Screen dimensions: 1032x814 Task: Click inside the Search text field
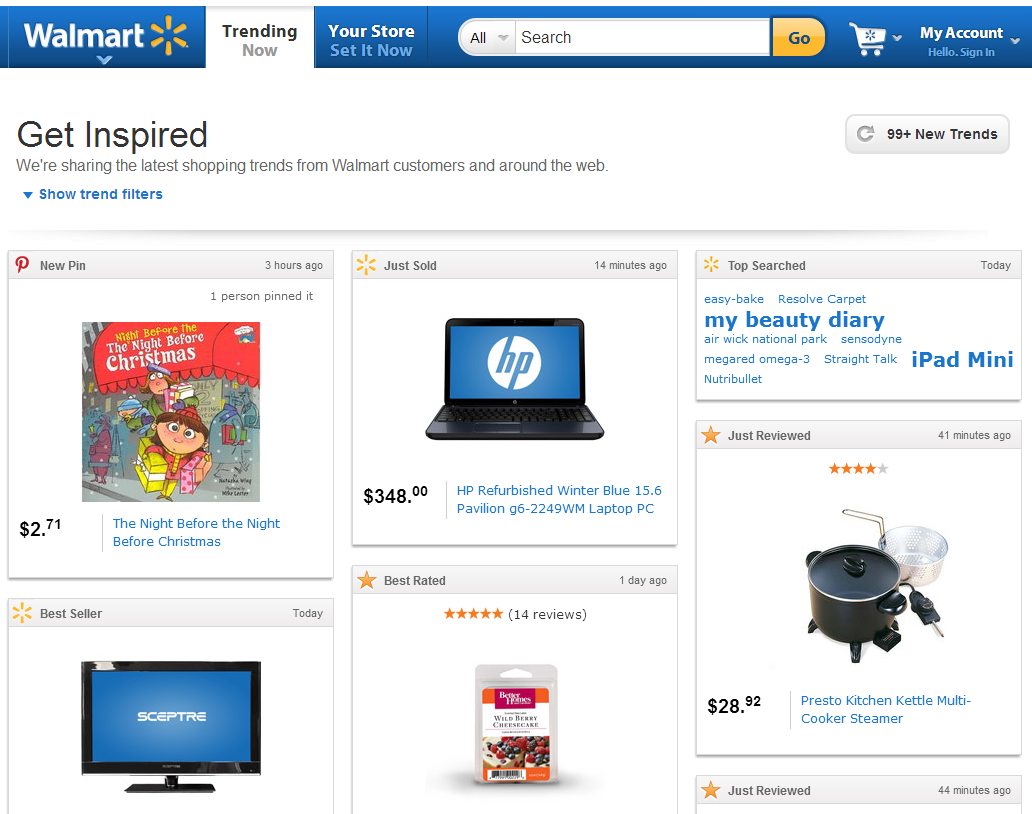point(642,38)
